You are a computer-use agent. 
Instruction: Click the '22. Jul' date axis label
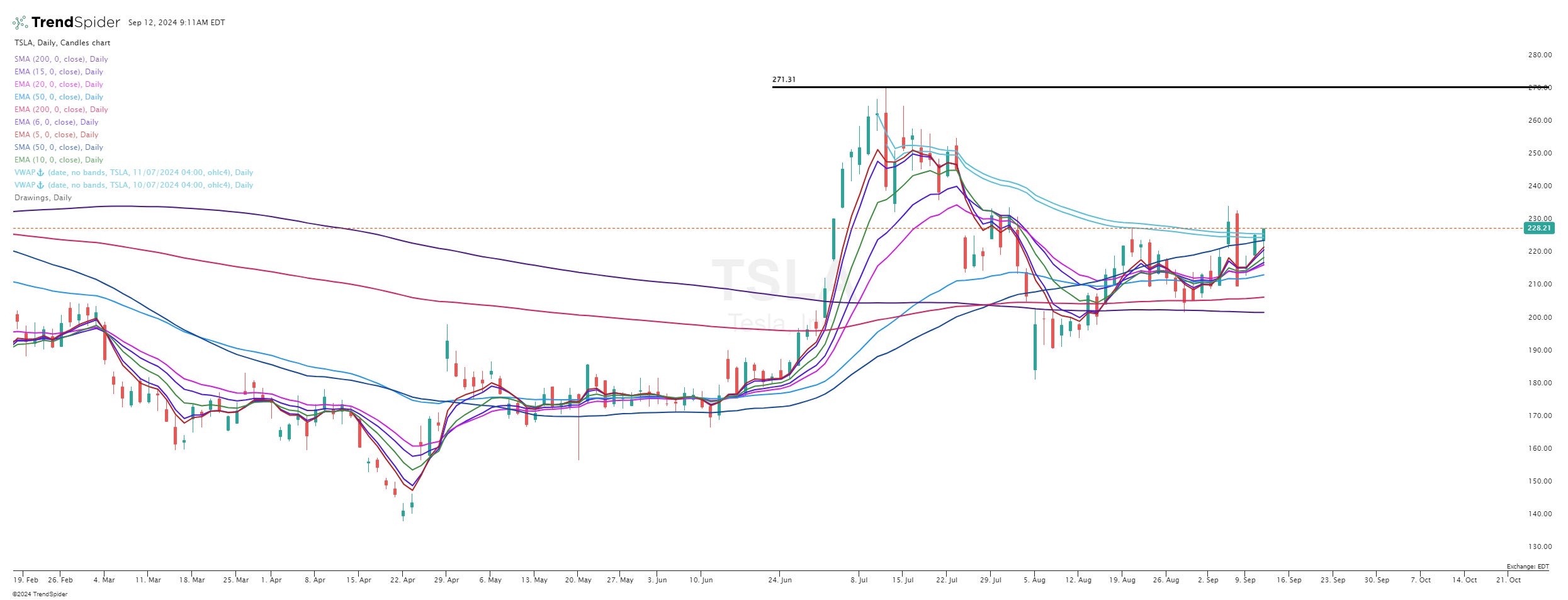point(947,580)
